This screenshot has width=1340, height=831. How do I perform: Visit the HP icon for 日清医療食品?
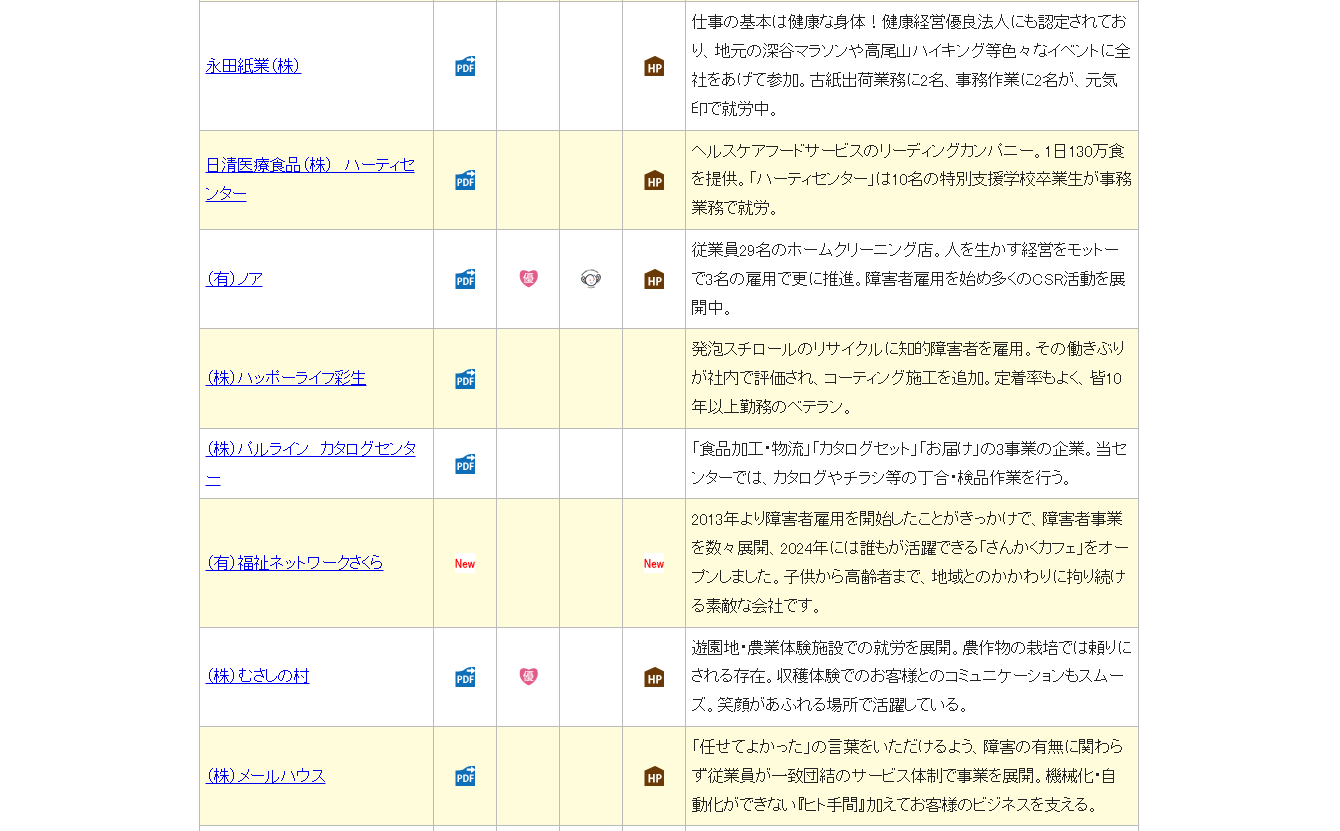654,180
